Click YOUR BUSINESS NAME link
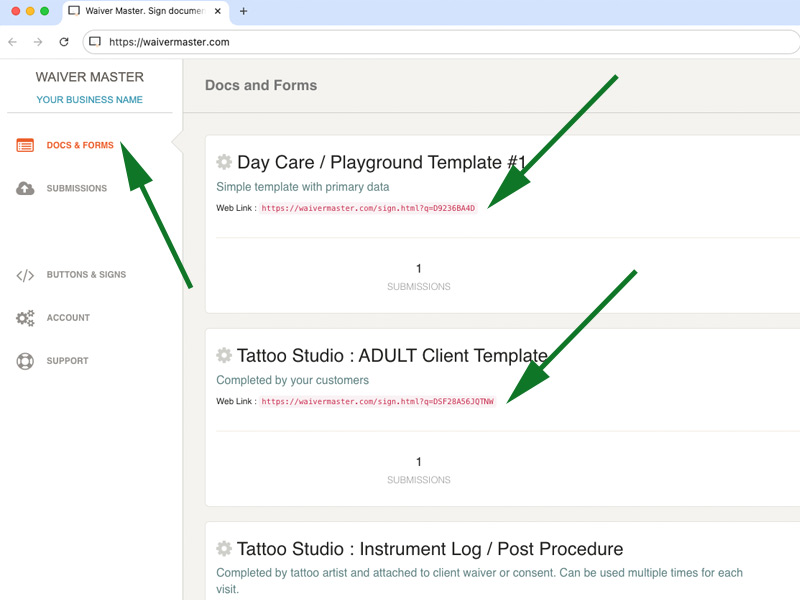 (89, 99)
